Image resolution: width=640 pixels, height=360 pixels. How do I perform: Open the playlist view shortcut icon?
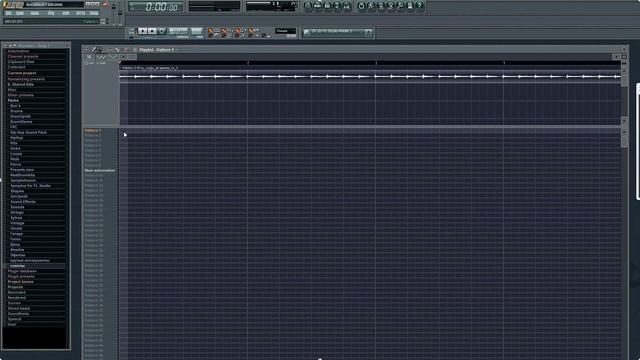tap(308, 6)
